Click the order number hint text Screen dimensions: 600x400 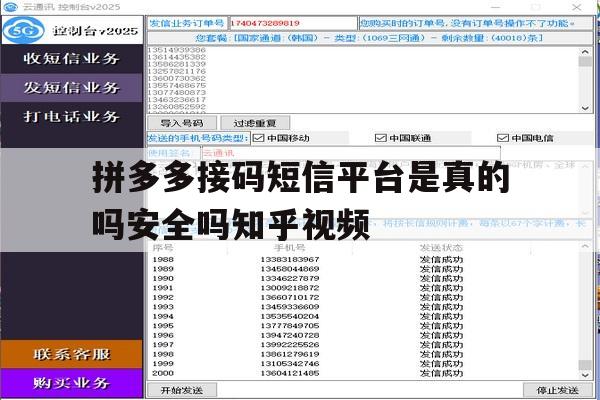click(x=467, y=23)
